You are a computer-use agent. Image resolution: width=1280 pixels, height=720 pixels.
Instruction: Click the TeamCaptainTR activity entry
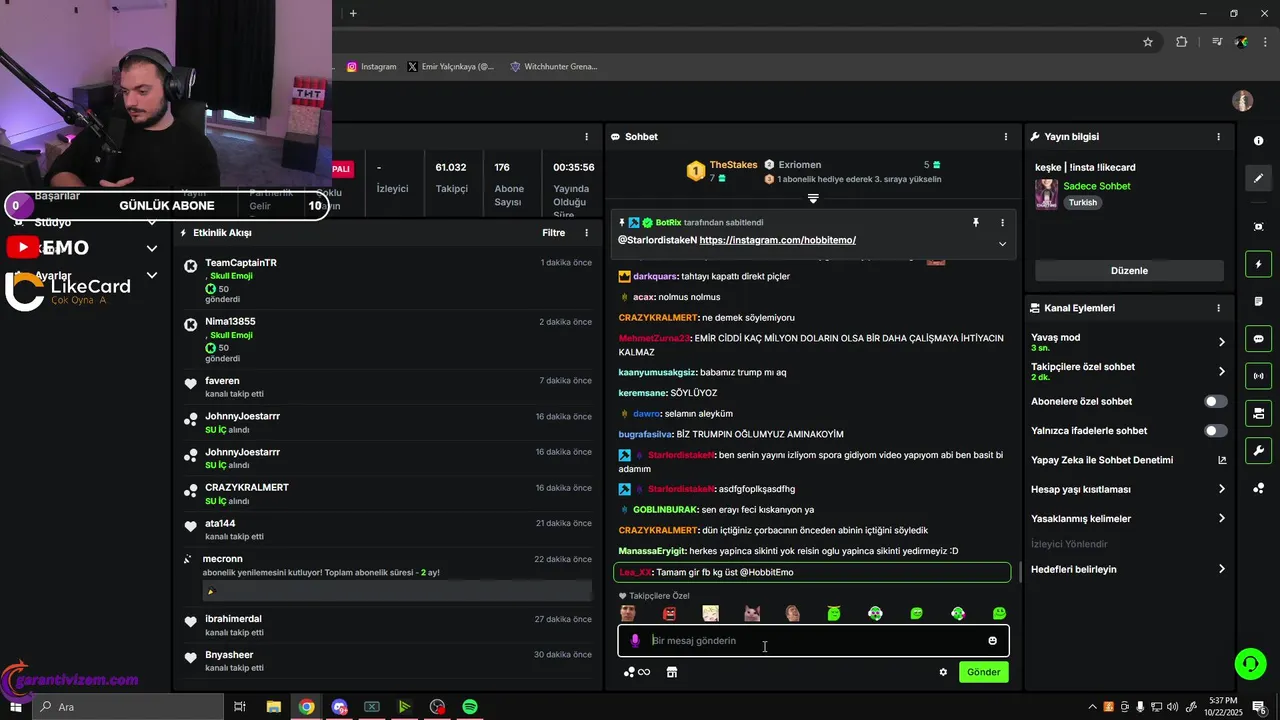(x=389, y=281)
